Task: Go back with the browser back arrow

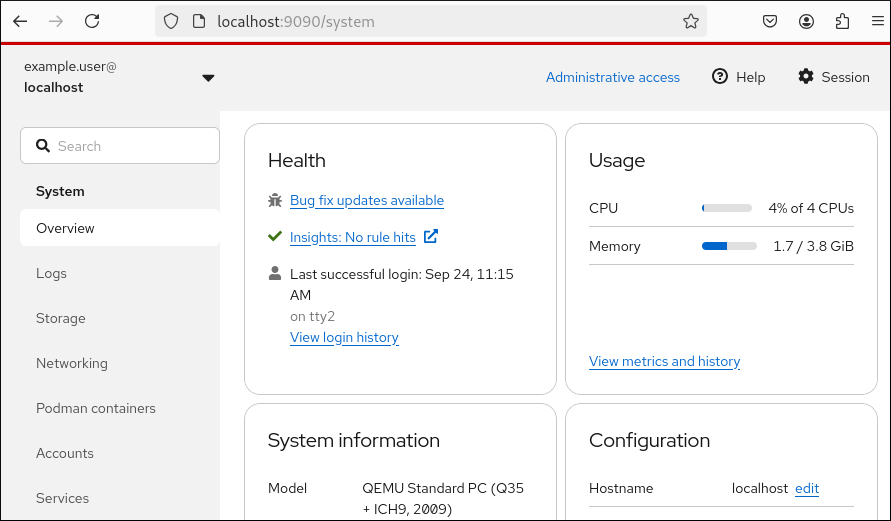Action: 20,22
